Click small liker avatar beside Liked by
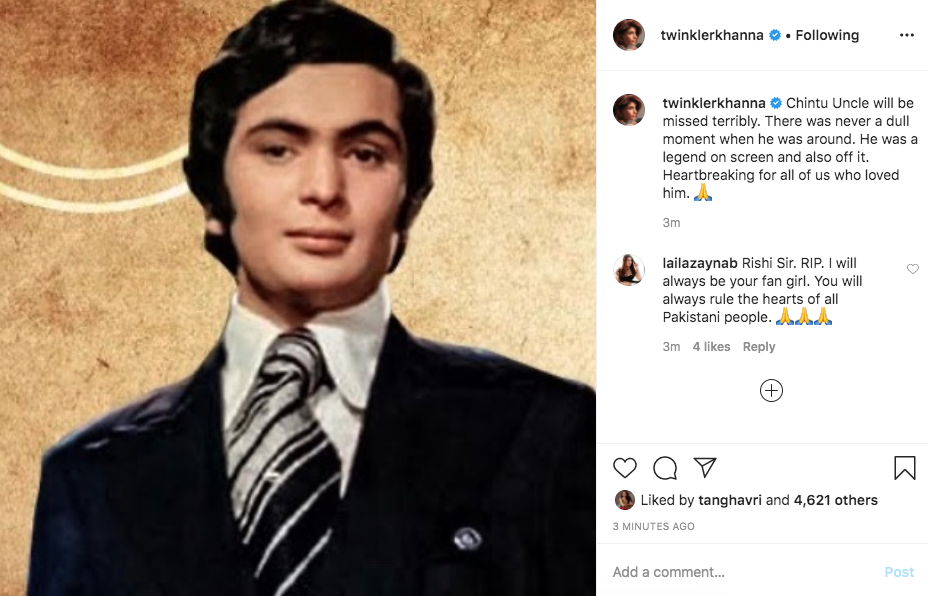928x596 pixels. (x=624, y=500)
